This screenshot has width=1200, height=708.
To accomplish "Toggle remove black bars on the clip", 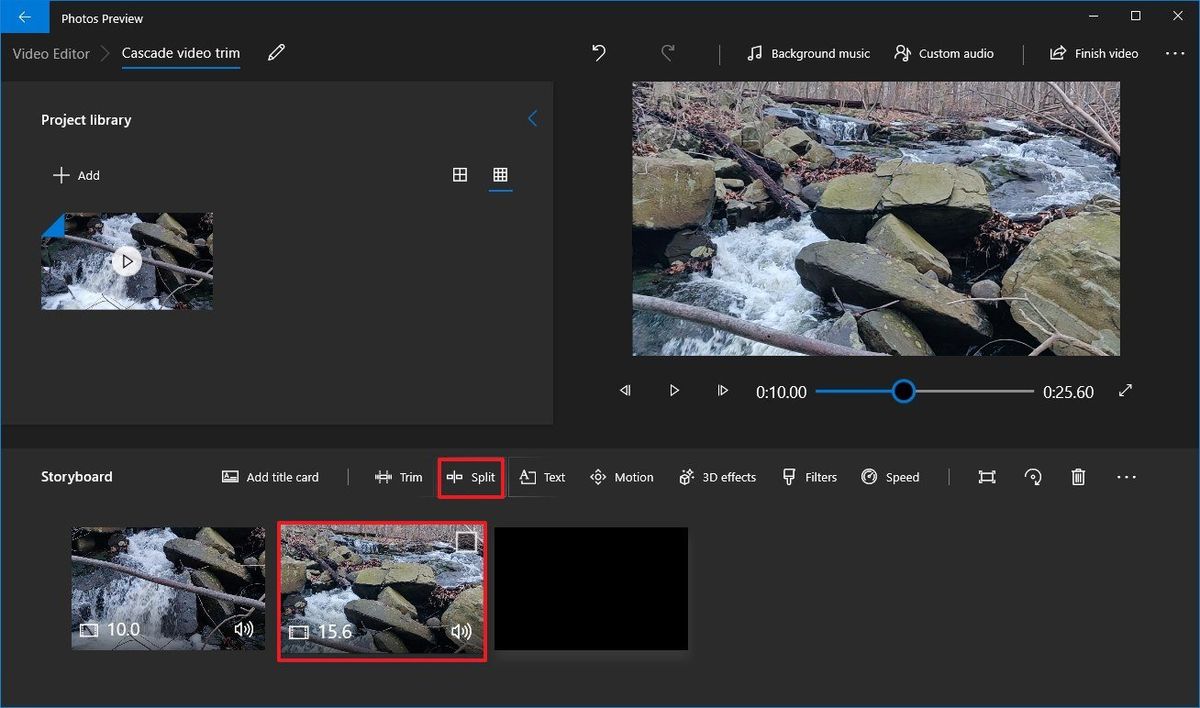I will (x=986, y=477).
